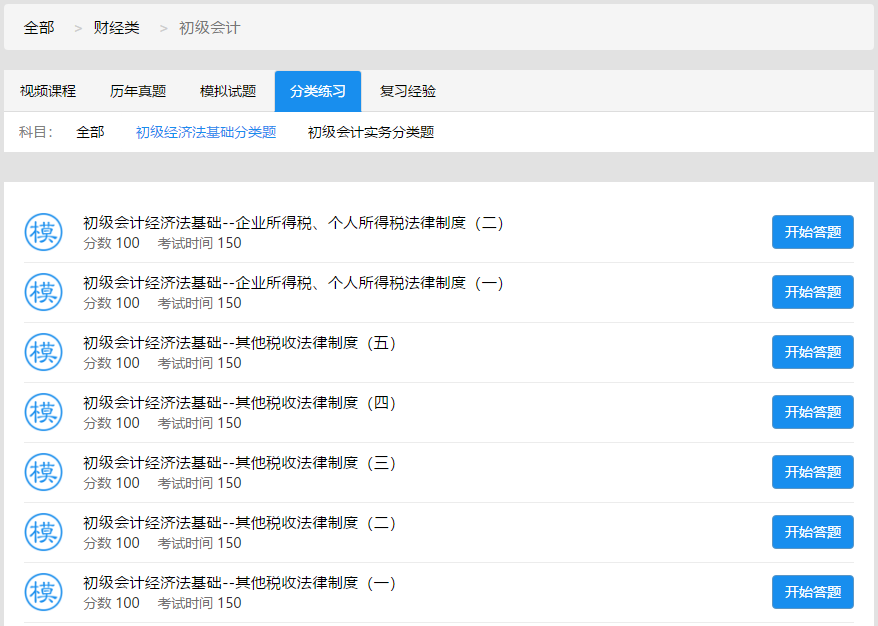Viewport: 878px width, 626px height.
Task: Click 模 icon beside 其他税收法律制度（二）
Action: (43, 532)
